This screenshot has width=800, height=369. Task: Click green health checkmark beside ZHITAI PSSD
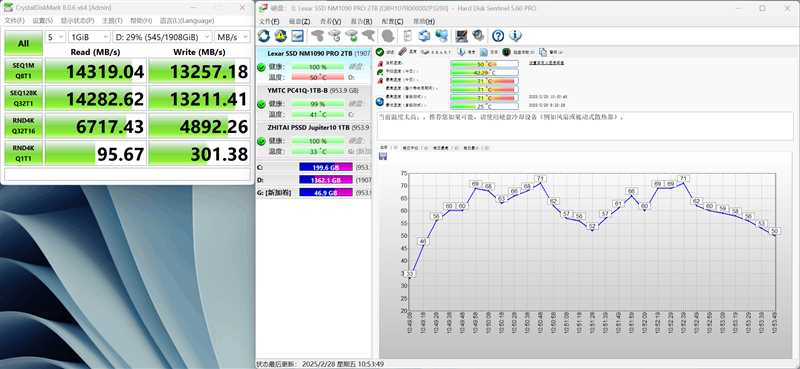click(261, 141)
